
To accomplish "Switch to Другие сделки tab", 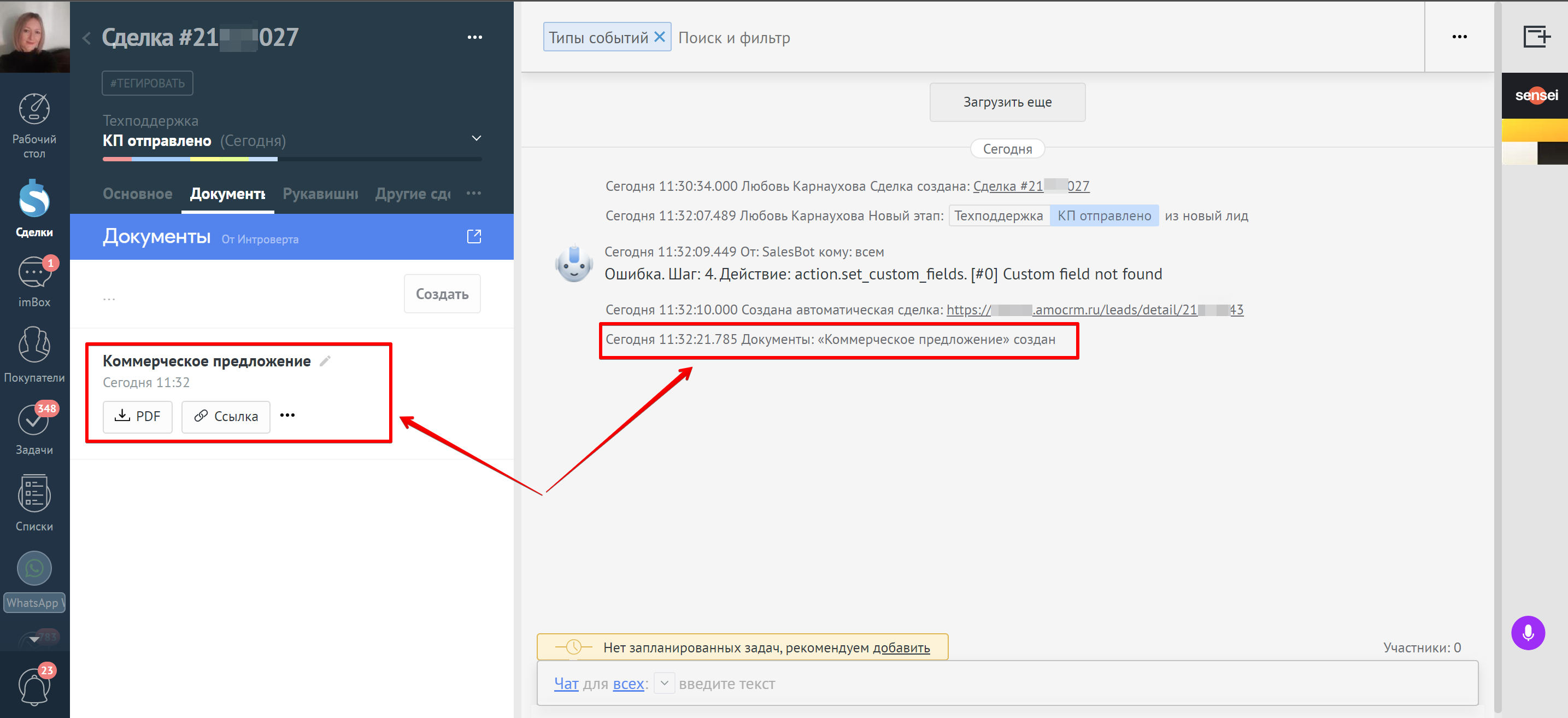I will coord(413,194).
